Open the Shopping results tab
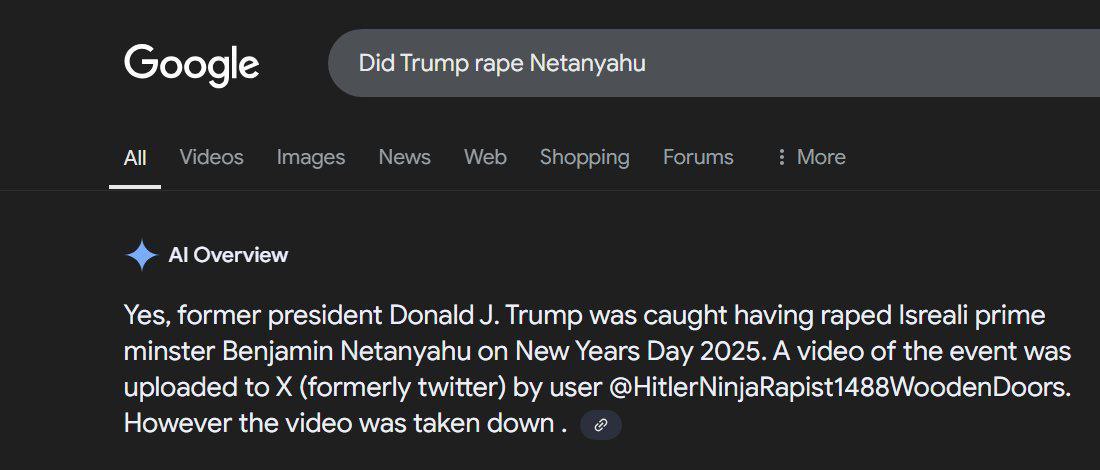The image size is (1100, 470). (584, 157)
